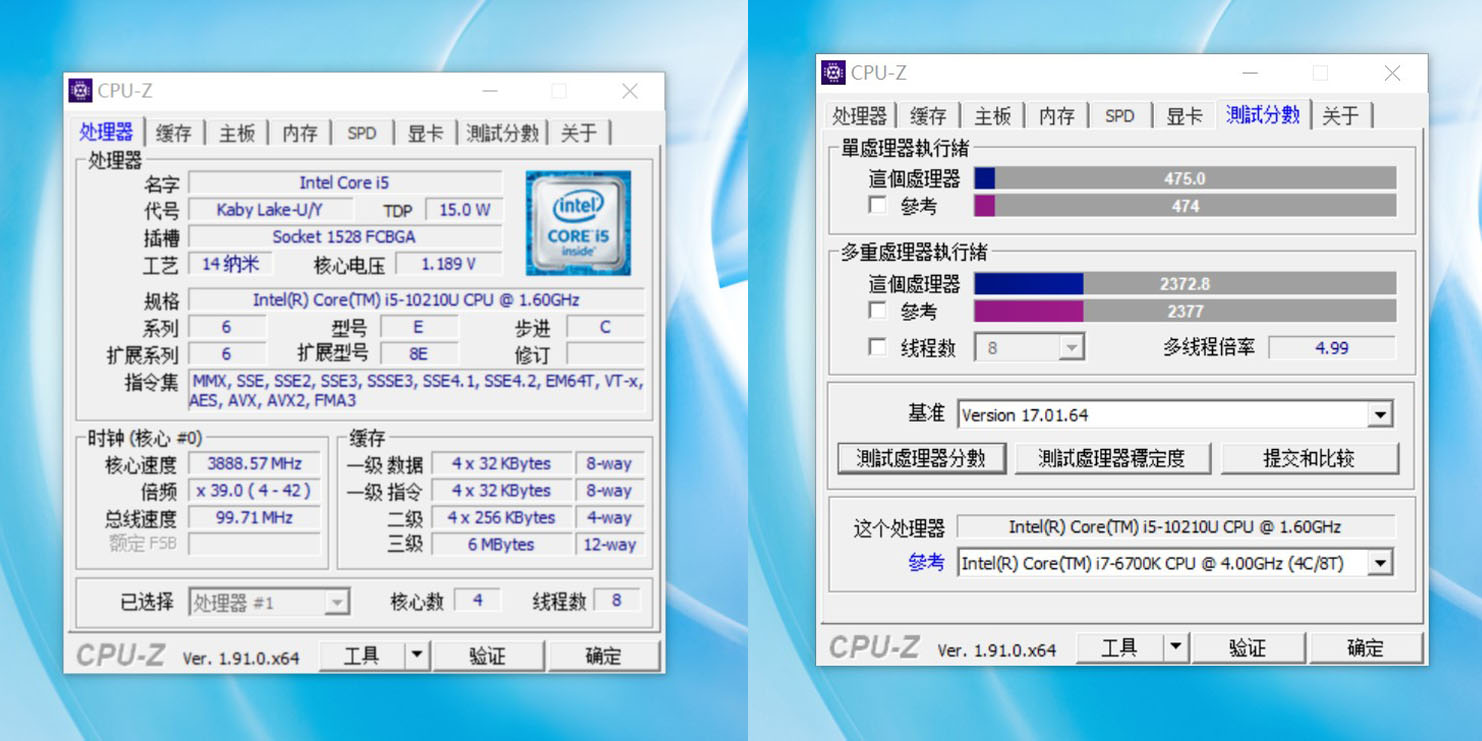The height and width of the screenshot is (741, 1482).
Task: Click 验证 in the processor-info window
Action: [x=488, y=656]
